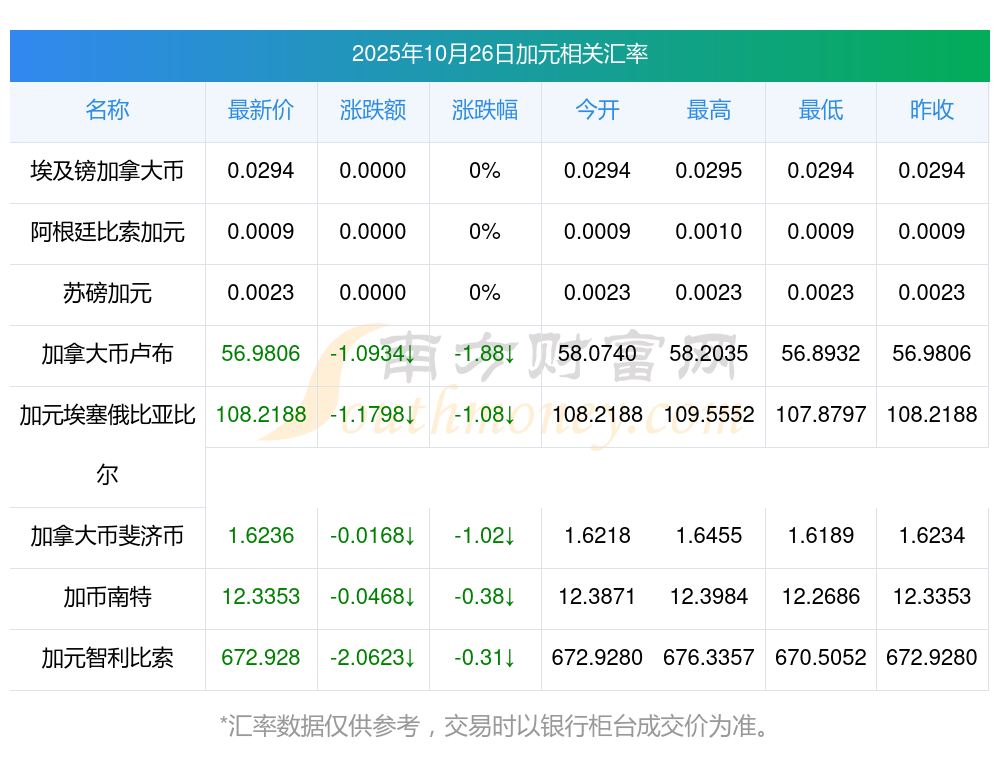Click latest price 1.6236

point(261,536)
